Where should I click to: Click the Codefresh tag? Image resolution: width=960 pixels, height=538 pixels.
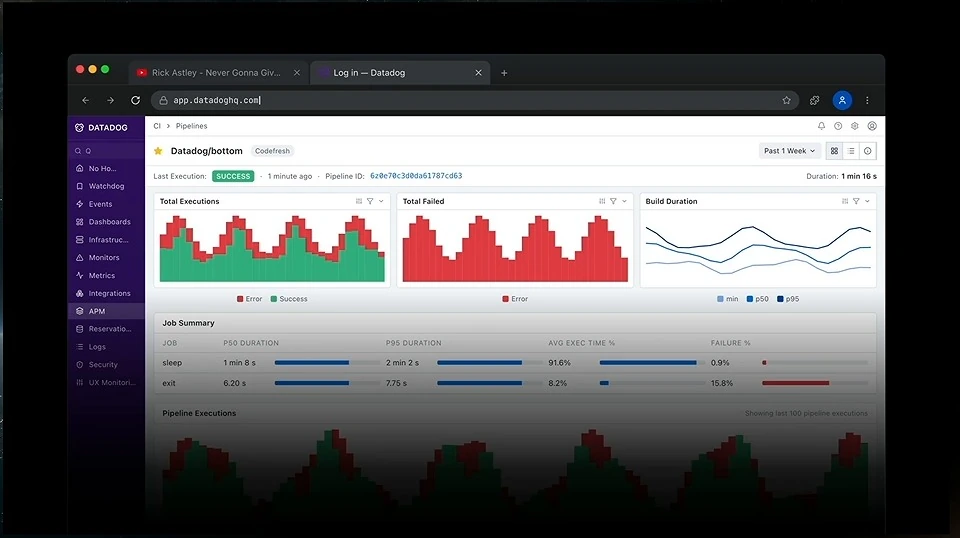pyautogui.click(x=272, y=151)
